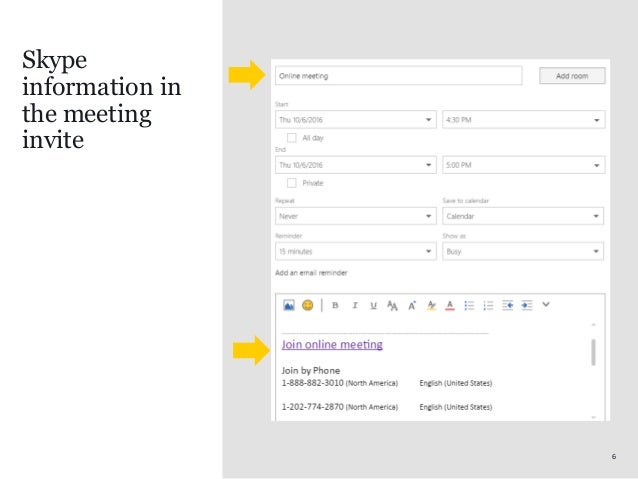Open the emoji picker smiley icon
The image size is (638, 479).
coord(308,305)
